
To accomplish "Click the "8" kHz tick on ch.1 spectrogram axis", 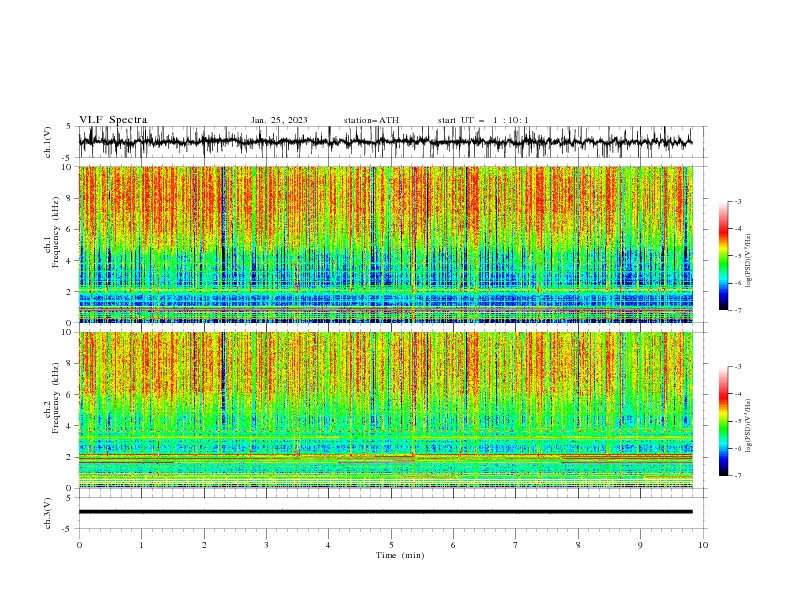I will click(71, 198).
